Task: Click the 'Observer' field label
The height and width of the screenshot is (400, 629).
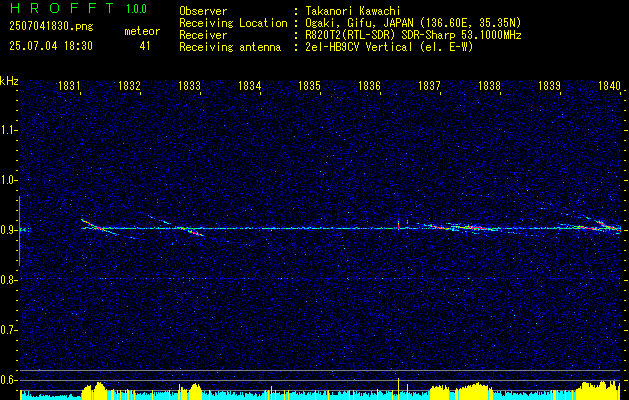Action: [203, 11]
